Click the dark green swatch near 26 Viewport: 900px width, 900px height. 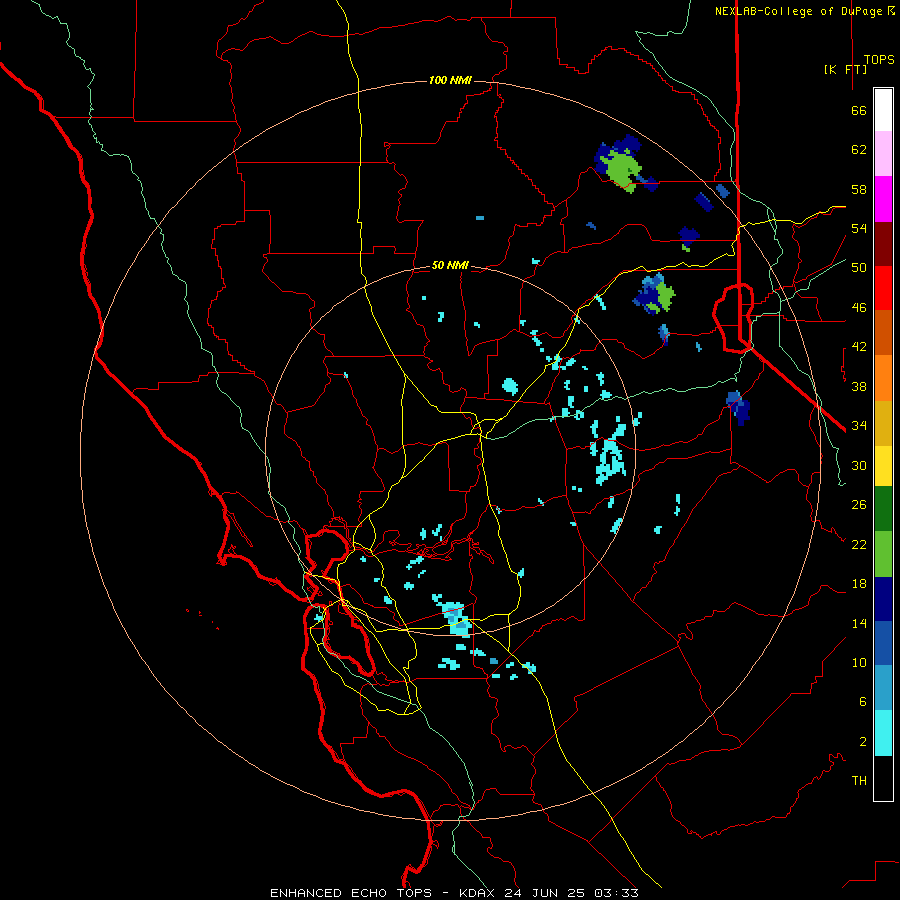pyautogui.click(x=883, y=509)
